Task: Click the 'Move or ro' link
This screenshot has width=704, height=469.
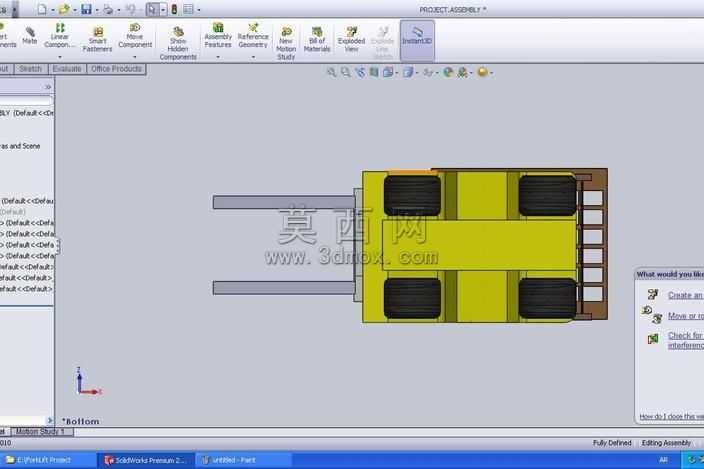Action: (686, 316)
